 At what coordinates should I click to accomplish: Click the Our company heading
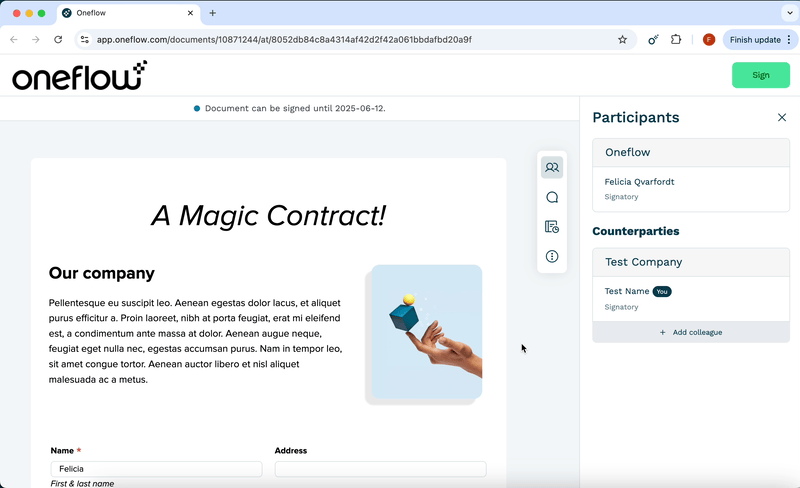(x=102, y=273)
